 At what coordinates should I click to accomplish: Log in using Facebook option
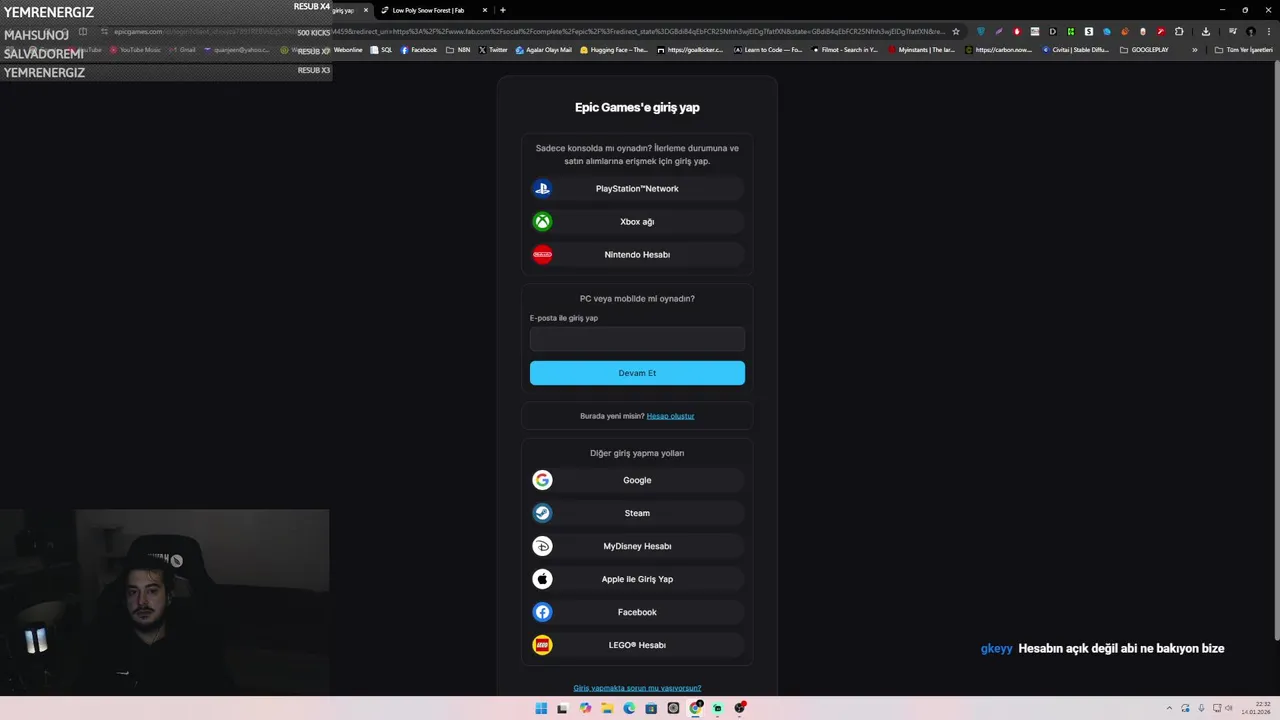[637, 612]
